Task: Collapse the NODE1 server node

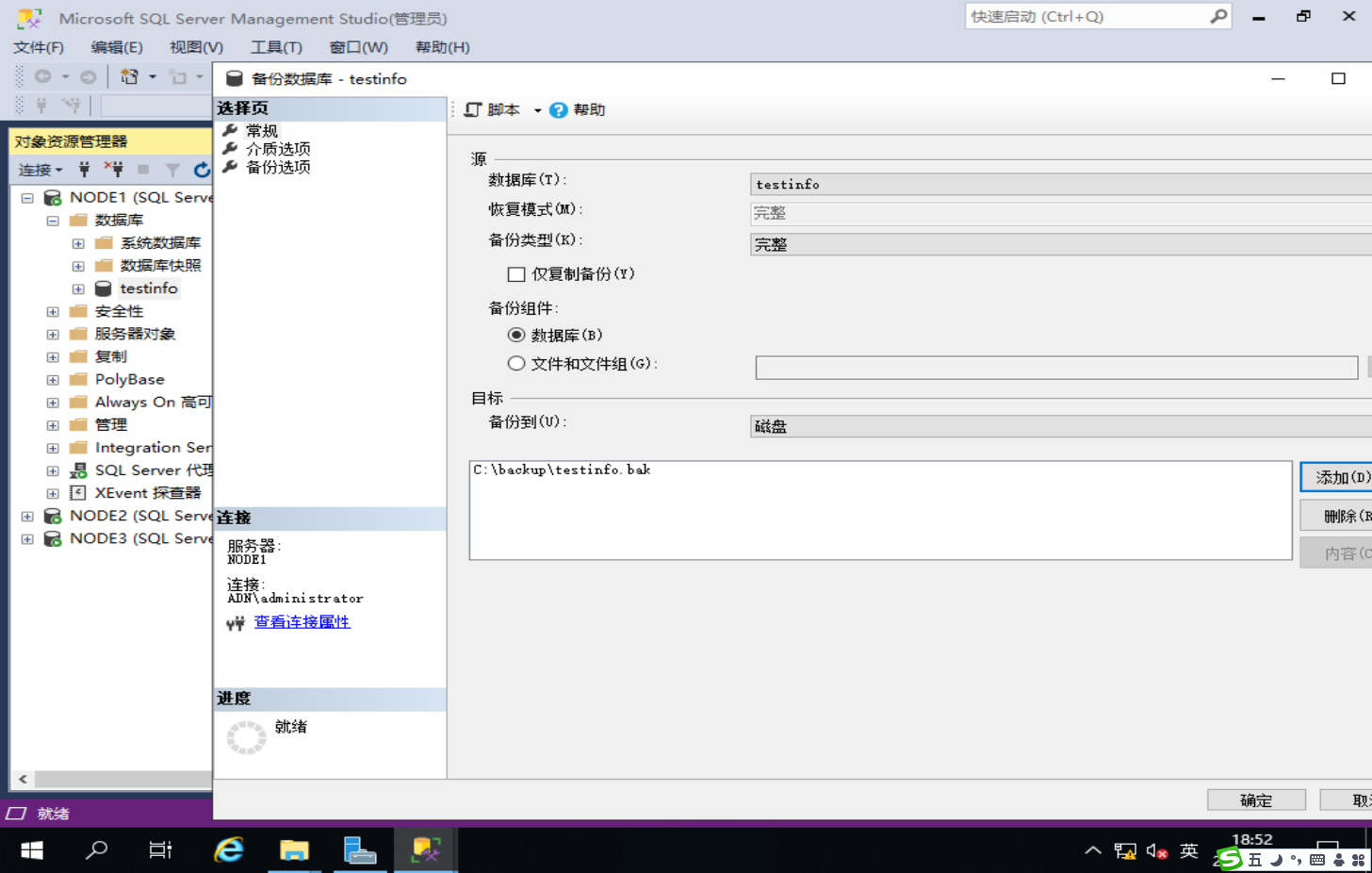Action: click(27, 198)
